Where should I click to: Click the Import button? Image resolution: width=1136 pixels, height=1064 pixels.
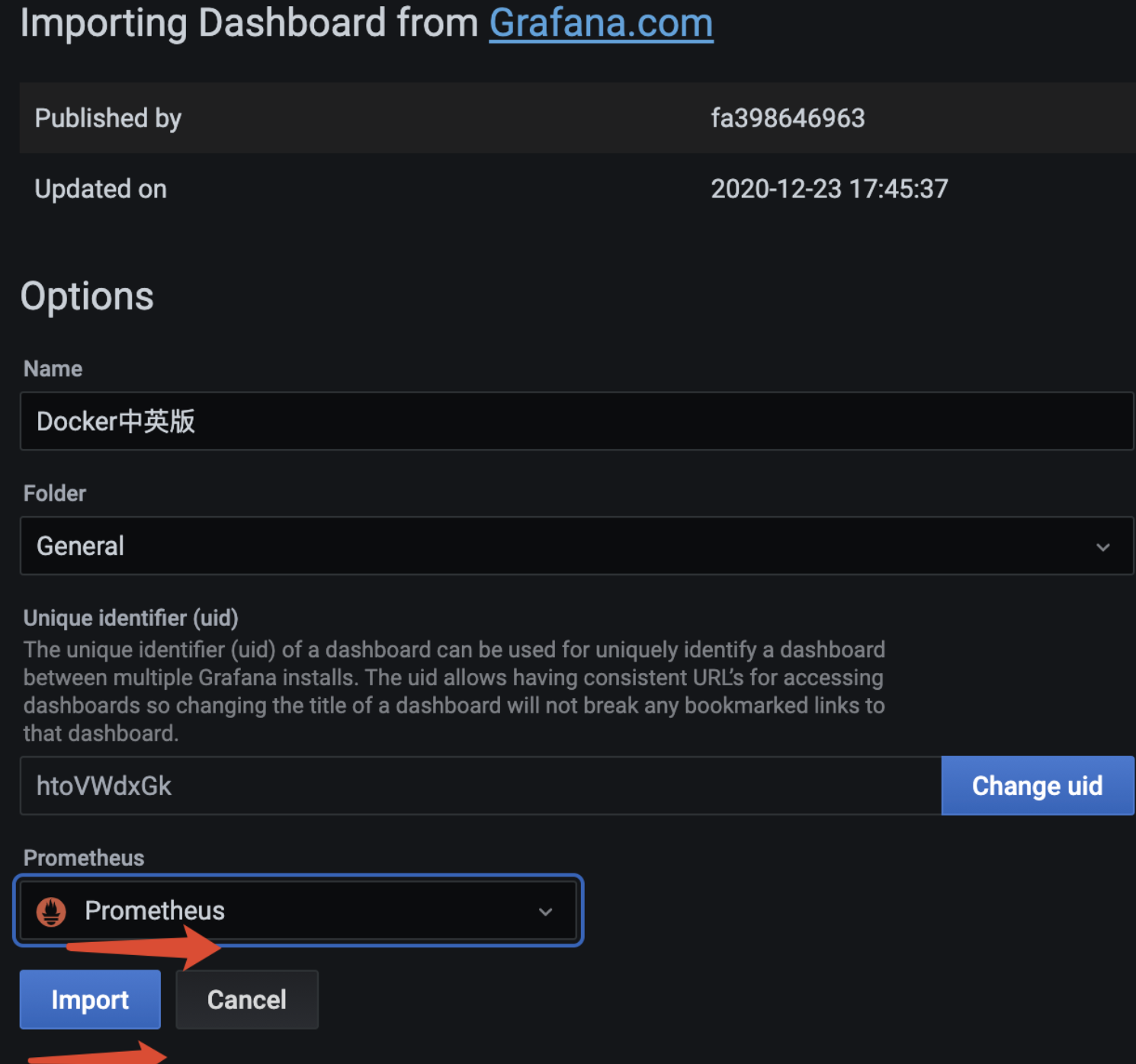coord(90,999)
